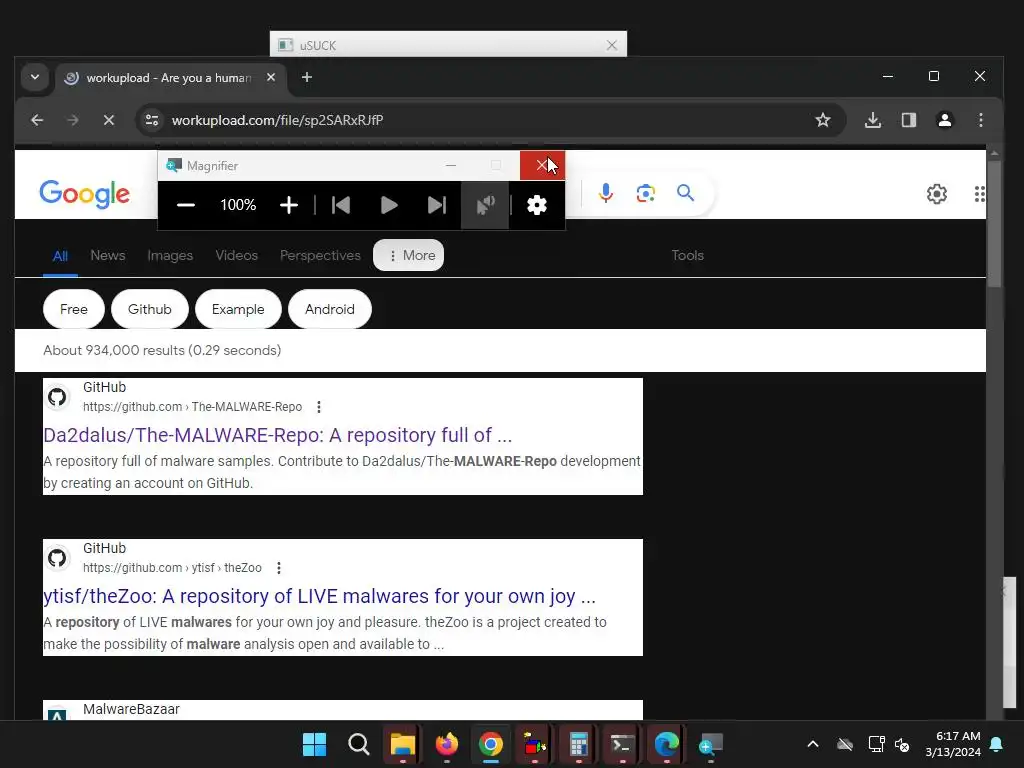Apply the Example filter chip

238,309
